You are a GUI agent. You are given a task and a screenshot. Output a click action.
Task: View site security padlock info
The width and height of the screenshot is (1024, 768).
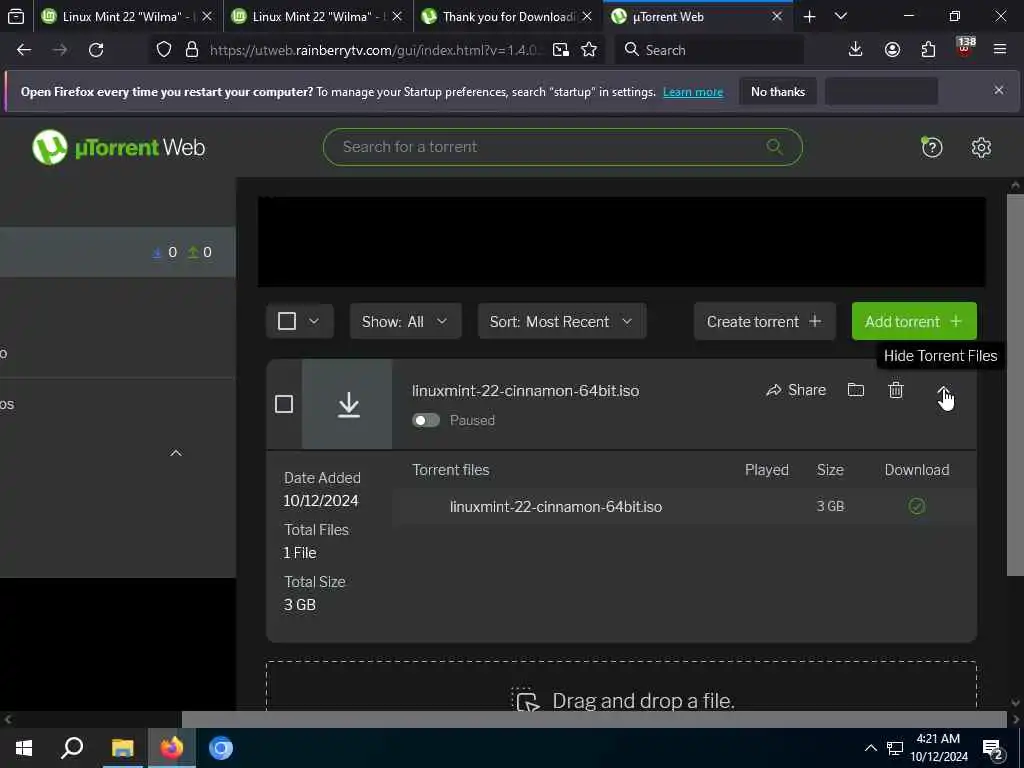pyautogui.click(x=191, y=50)
